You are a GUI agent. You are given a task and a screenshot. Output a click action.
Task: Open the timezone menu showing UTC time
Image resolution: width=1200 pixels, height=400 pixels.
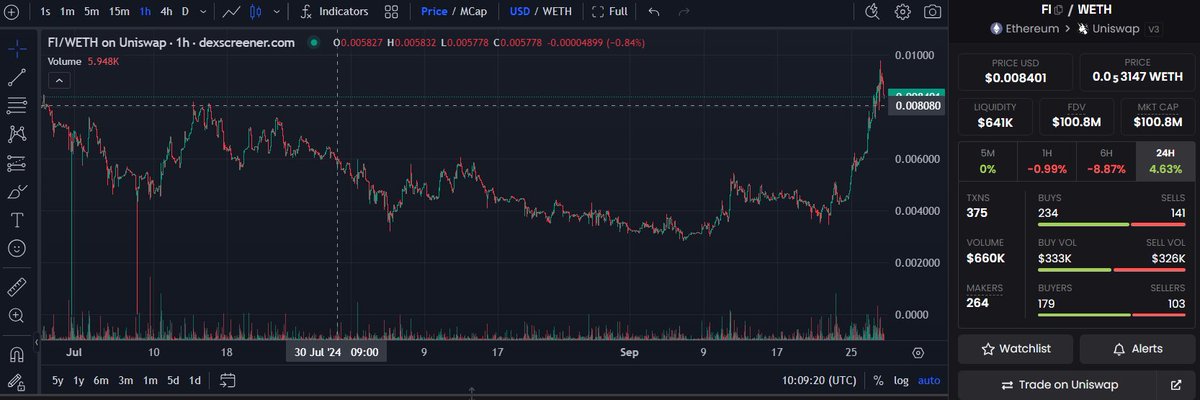coord(819,380)
